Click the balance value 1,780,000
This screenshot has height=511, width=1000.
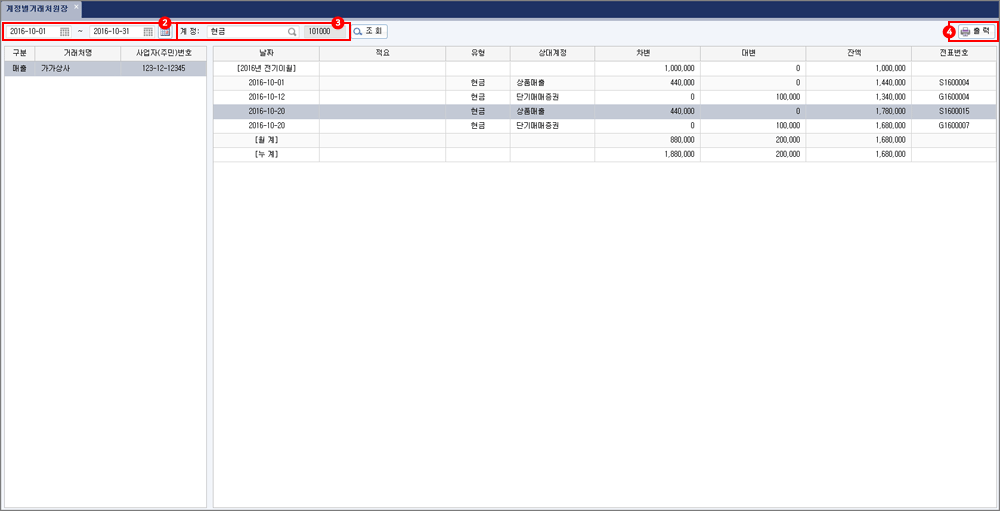point(858,112)
